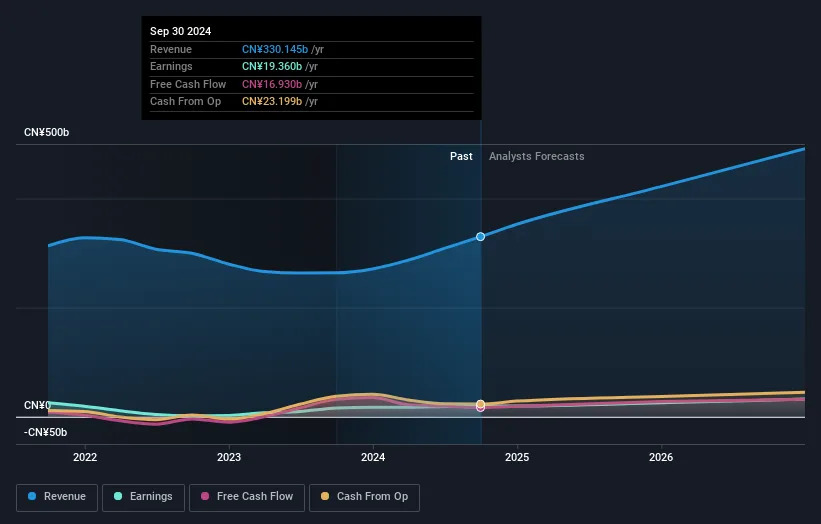Click the Free Cash Flow label in tooltip
The width and height of the screenshot is (821, 524).
(188, 84)
